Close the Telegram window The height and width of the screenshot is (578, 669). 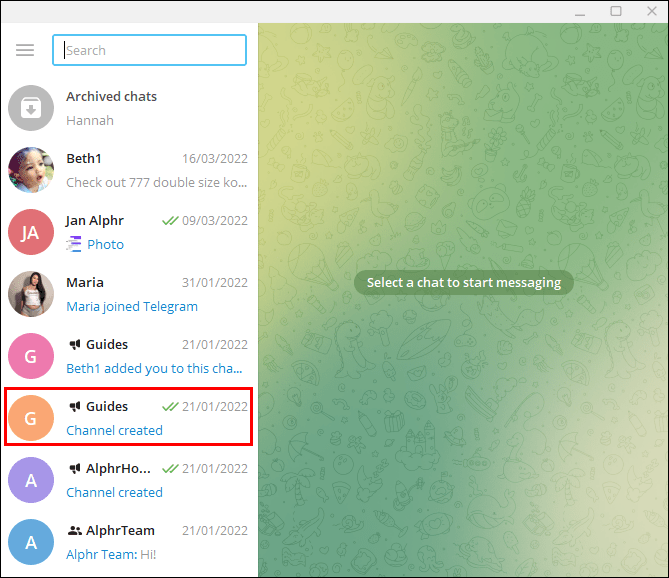click(x=652, y=11)
